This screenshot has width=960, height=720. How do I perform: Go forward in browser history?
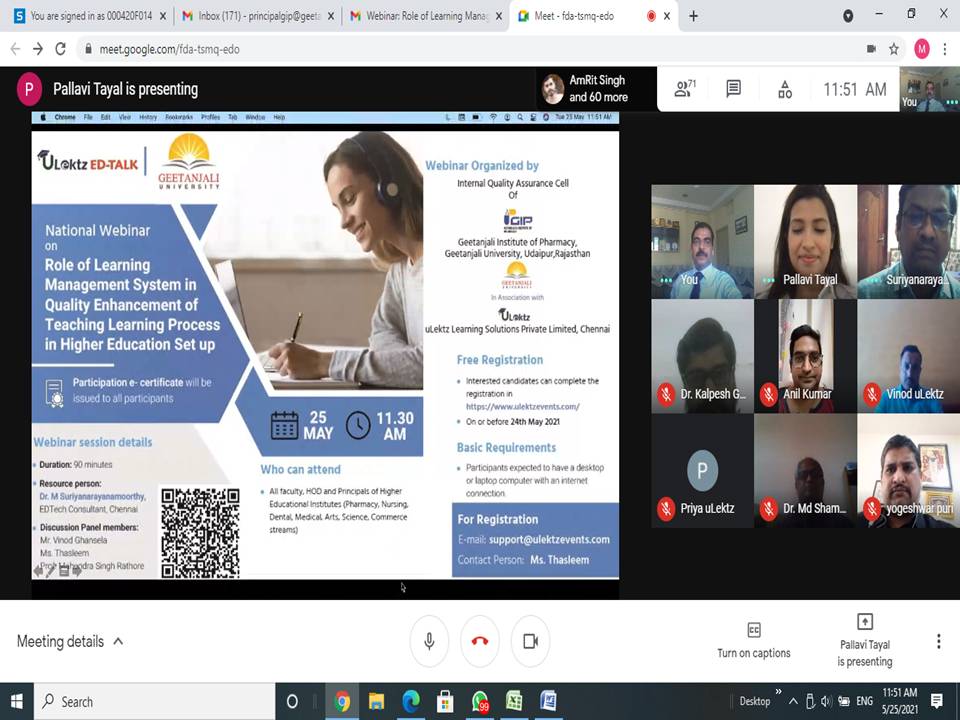click(38, 49)
